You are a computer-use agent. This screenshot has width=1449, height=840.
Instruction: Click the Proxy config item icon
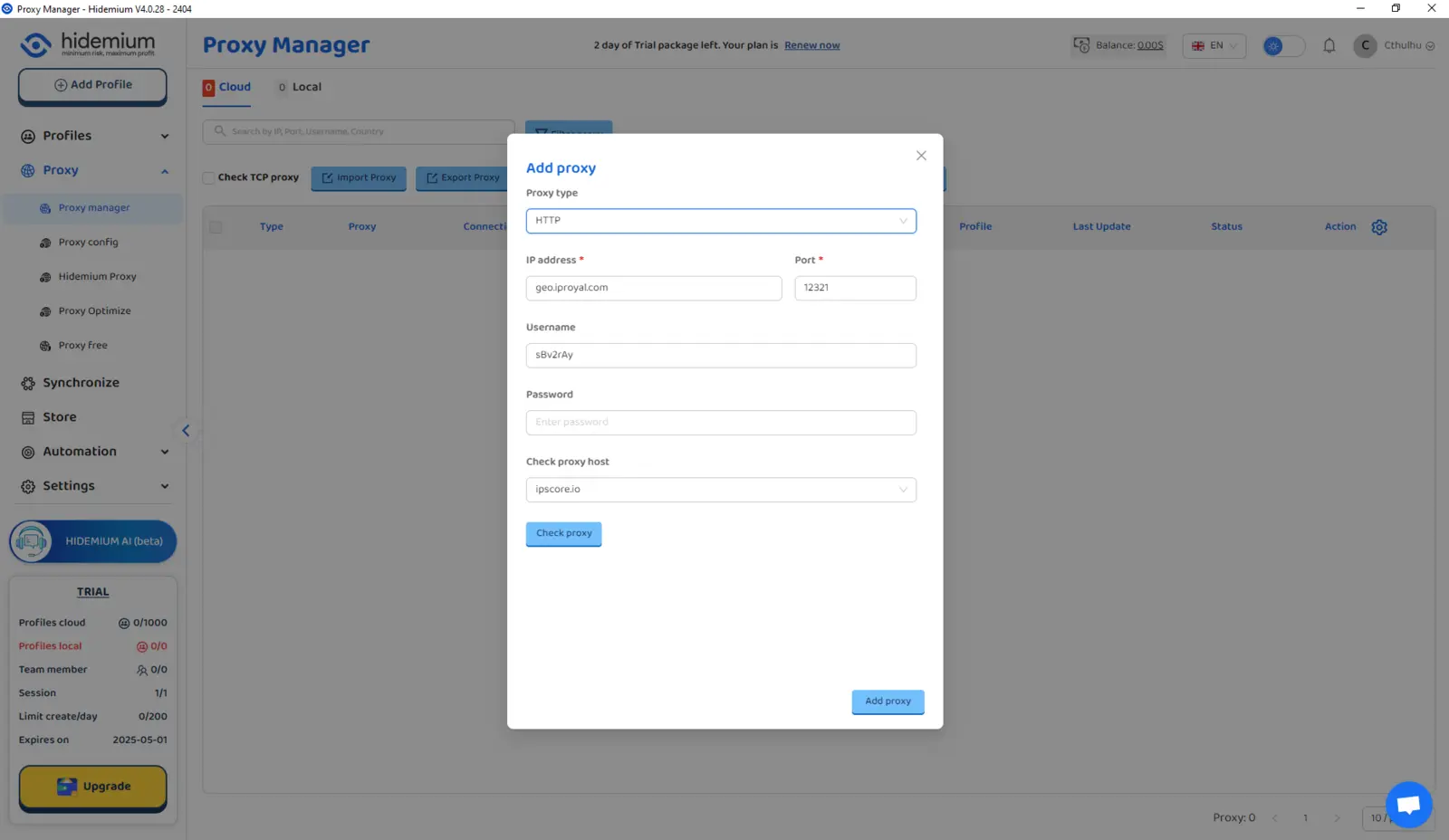pyautogui.click(x=45, y=243)
